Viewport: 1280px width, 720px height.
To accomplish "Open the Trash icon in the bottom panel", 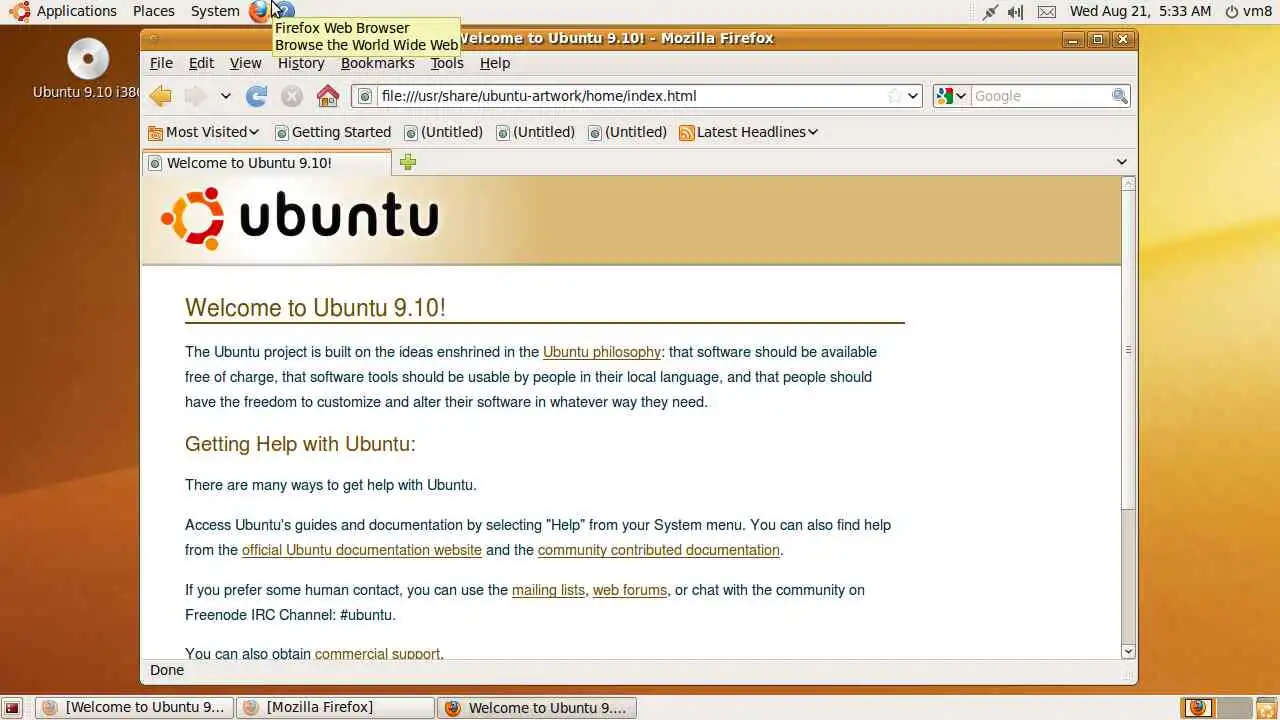I will 1266,708.
